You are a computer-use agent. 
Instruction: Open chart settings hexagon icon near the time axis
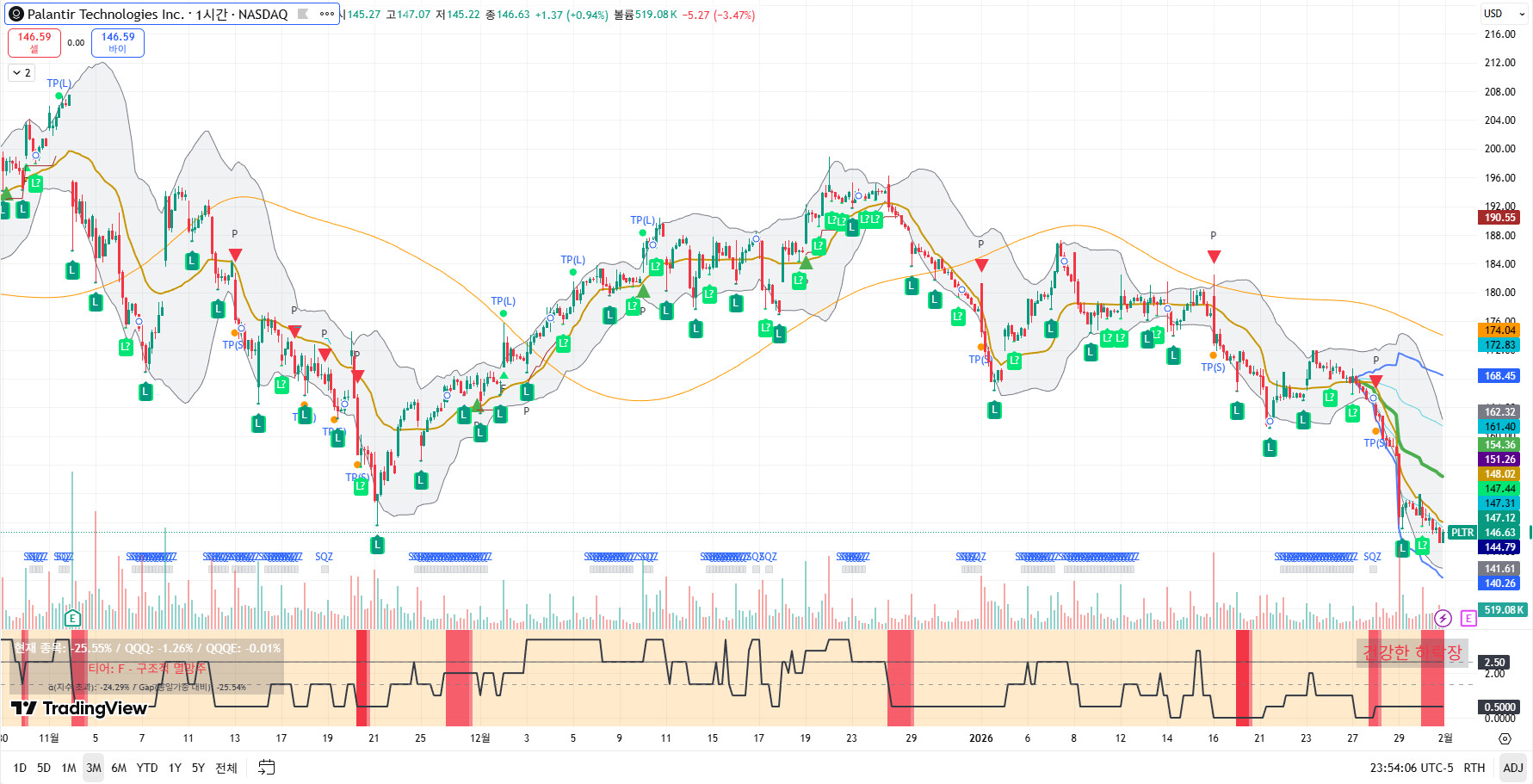coord(1505,738)
